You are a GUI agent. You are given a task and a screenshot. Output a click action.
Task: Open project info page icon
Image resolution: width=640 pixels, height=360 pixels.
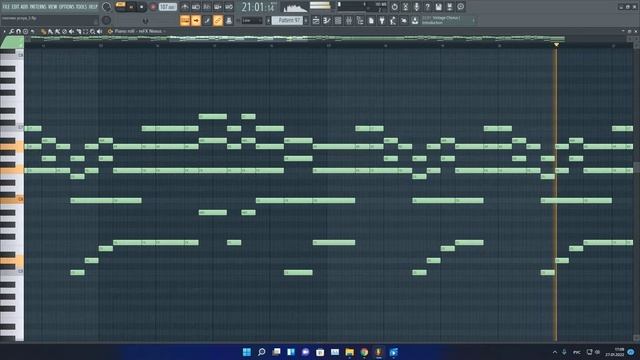(x=371, y=20)
